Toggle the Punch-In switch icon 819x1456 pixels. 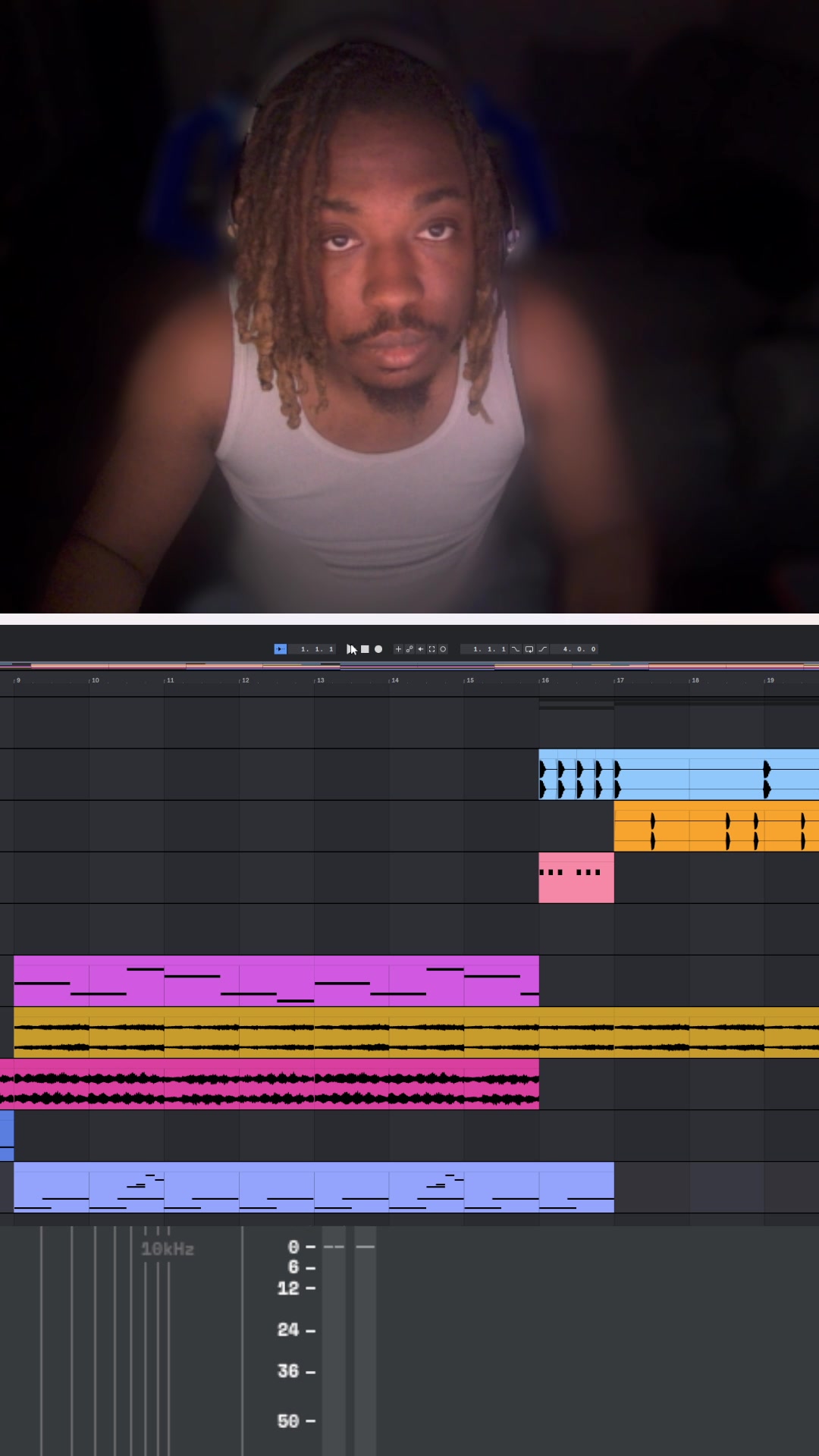coord(516,649)
